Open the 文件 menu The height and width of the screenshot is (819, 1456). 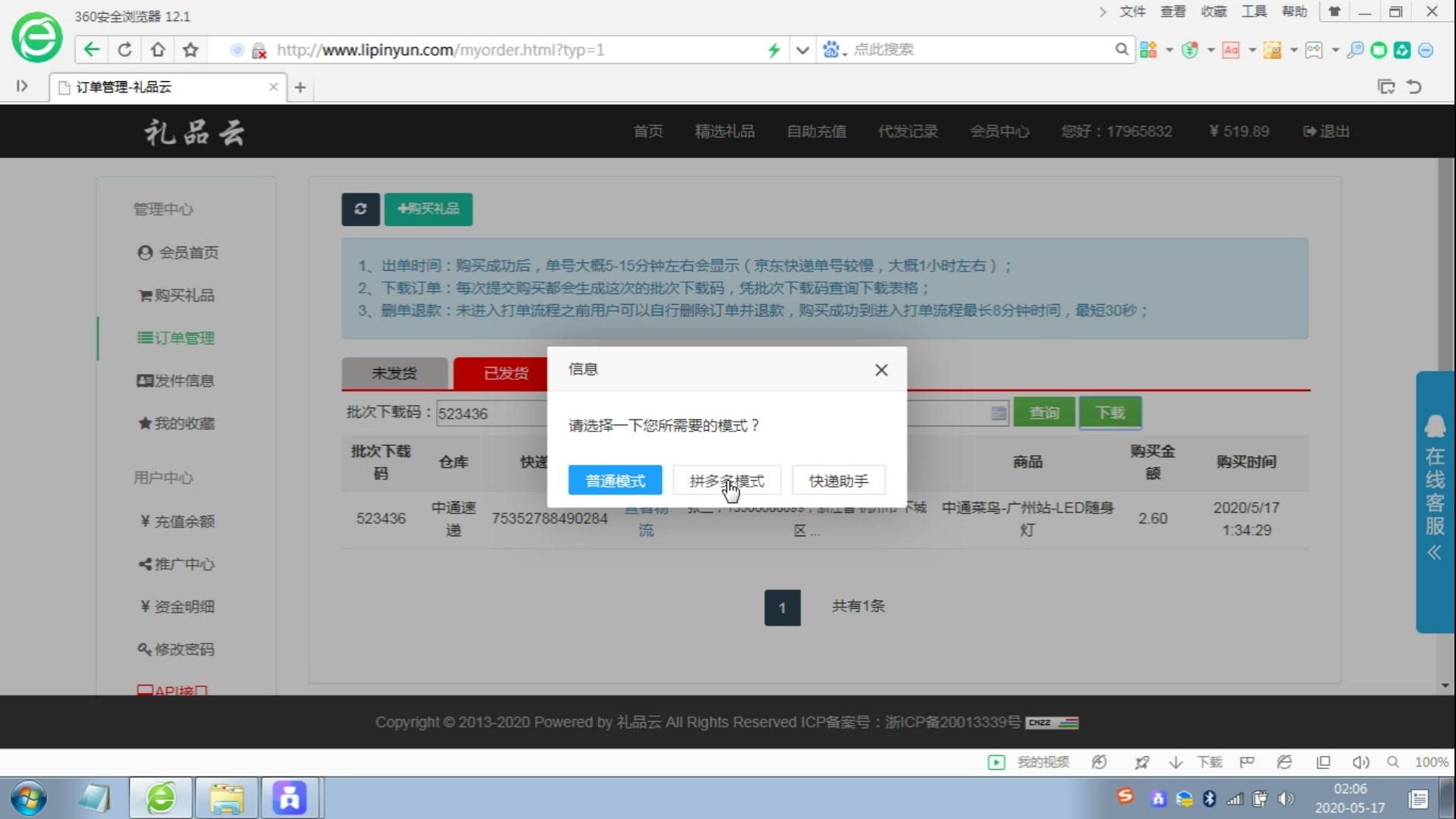pyautogui.click(x=1133, y=11)
